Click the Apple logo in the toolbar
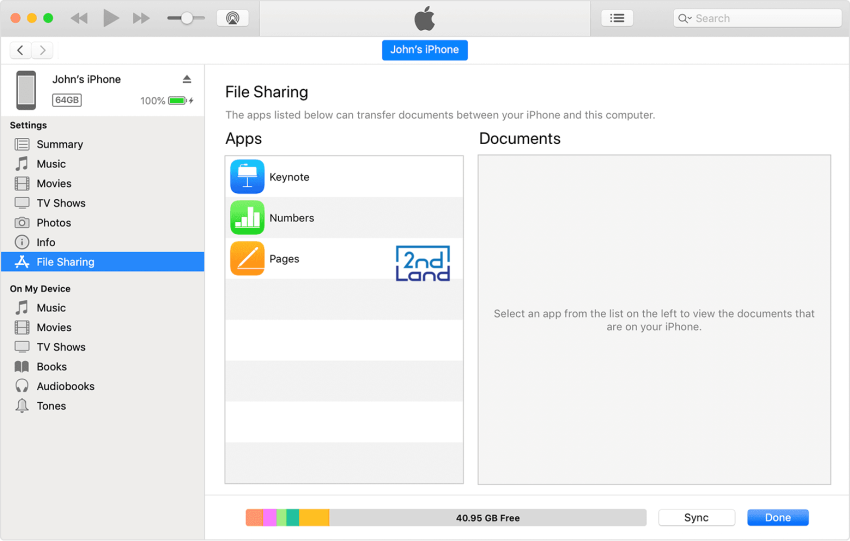 coord(424,18)
